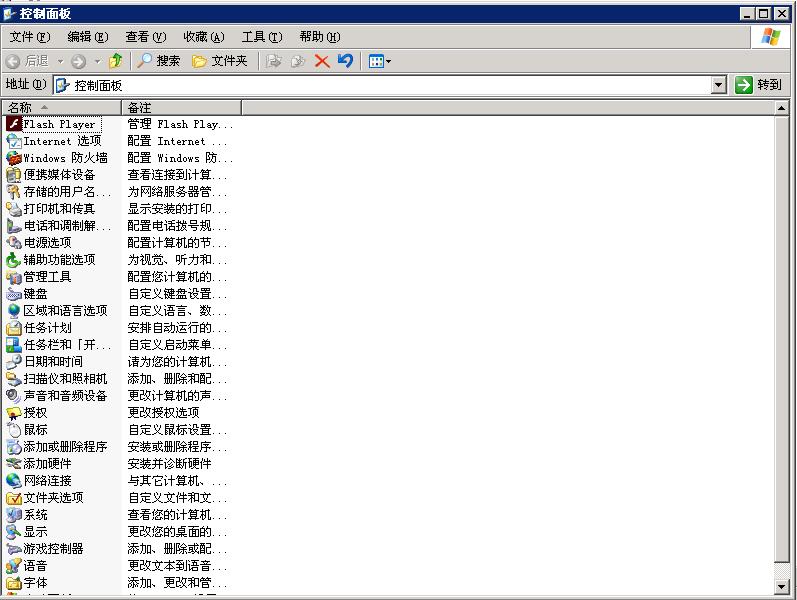Open the Windows 防火墙 icon
The width and height of the screenshot is (797, 600).
[x=14, y=158]
